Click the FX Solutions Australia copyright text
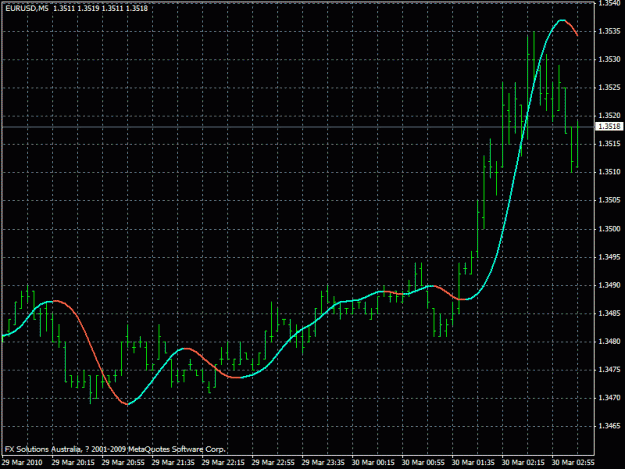The width and height of the screenshot is (625, 469). tap(115, 449)
